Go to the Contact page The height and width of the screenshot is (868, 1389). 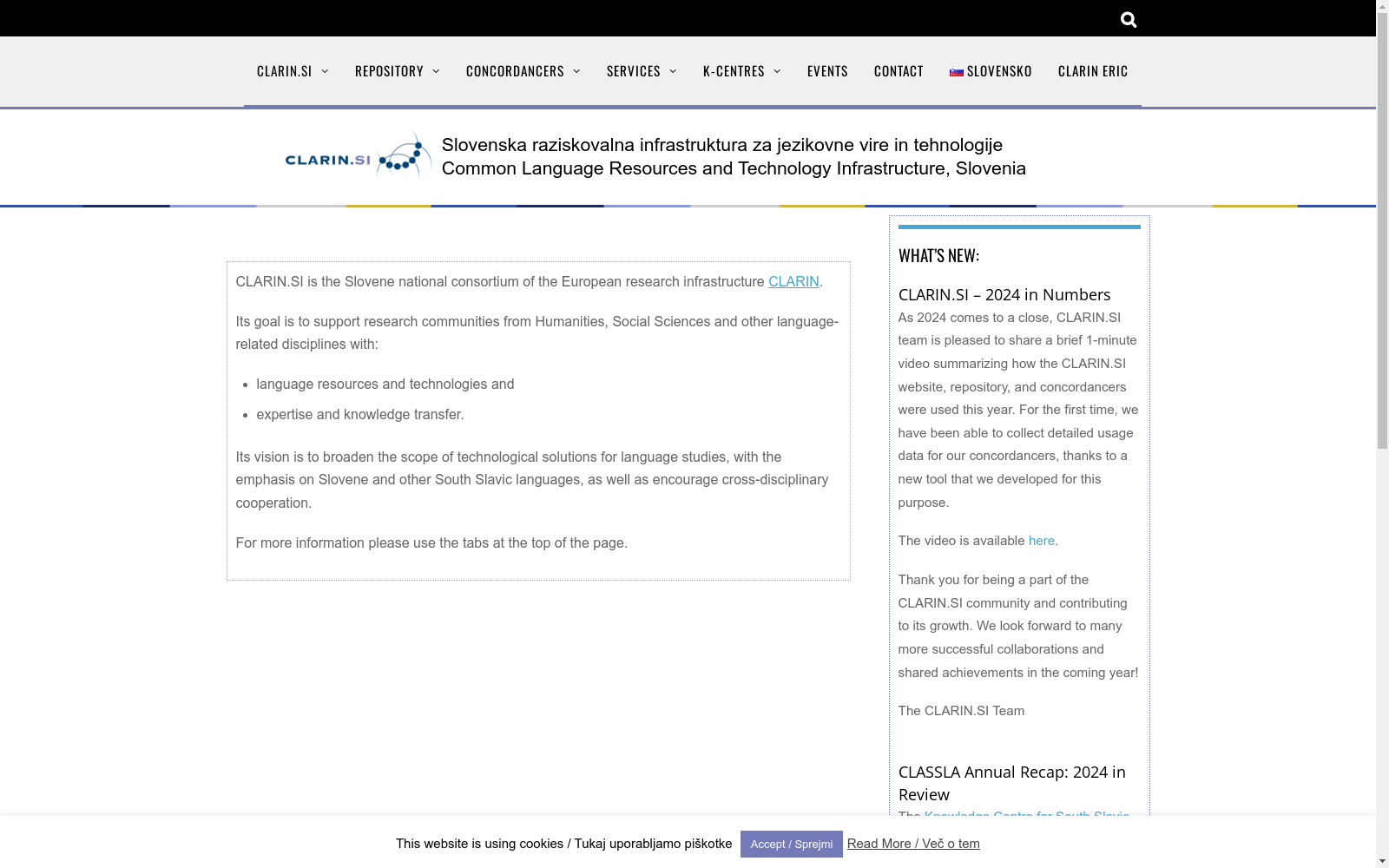click(x=899, y=71)
